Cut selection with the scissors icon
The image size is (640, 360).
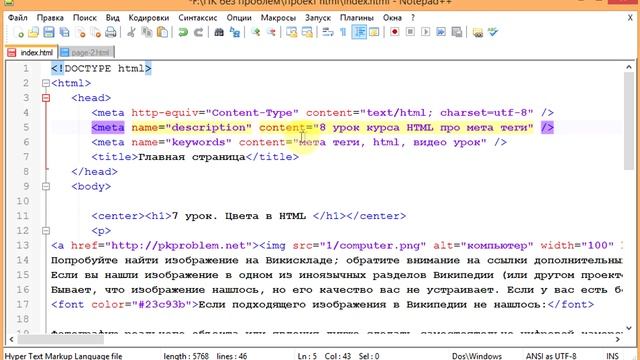click(x=131, y=32)
